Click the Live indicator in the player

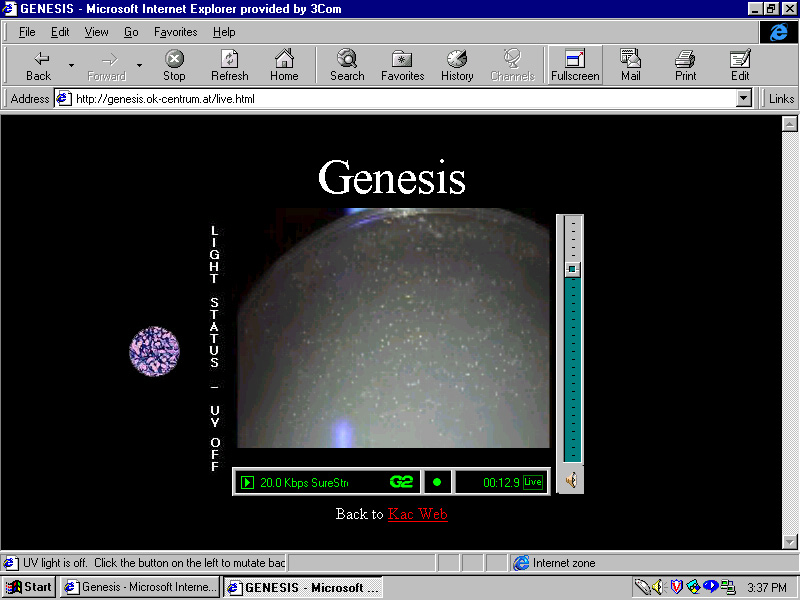[533, 482]
